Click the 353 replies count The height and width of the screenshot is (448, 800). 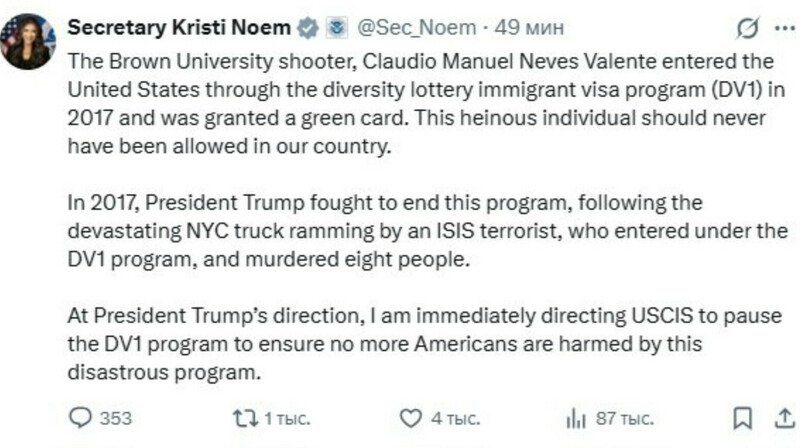116,418
